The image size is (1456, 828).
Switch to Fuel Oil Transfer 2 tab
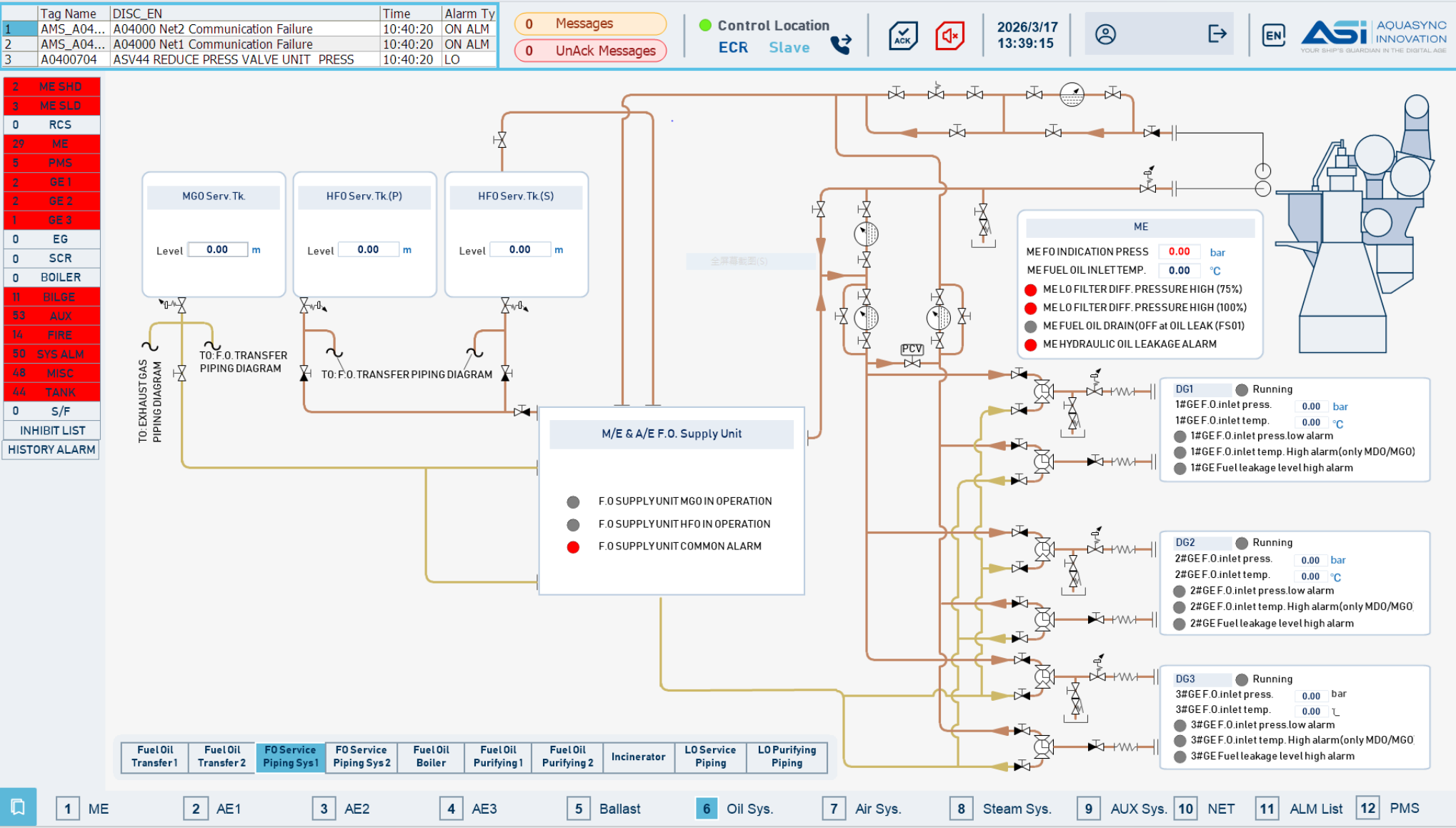click(222, 757)
